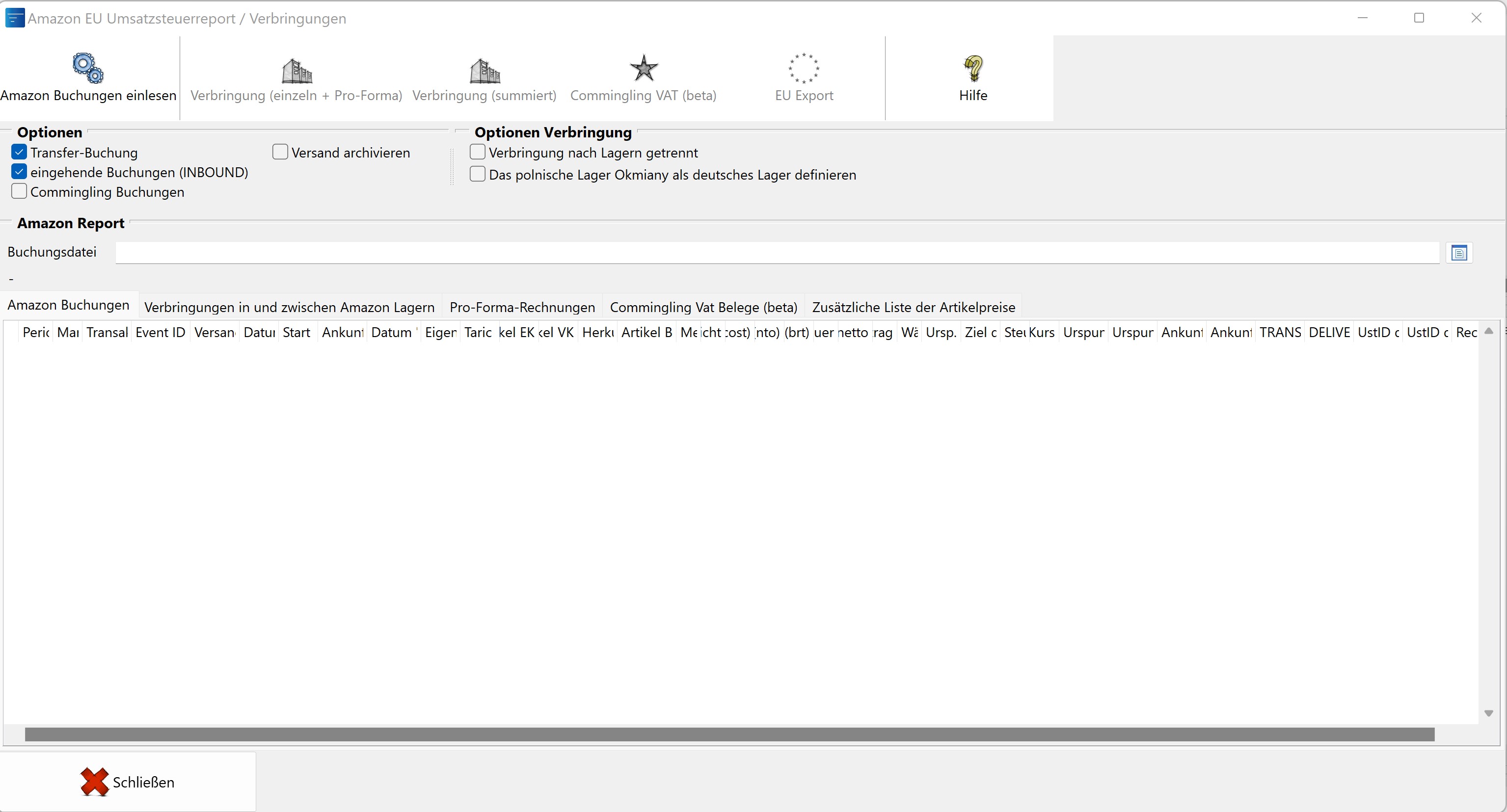Enable Commingling Buchungen checkbox
1507x812 pixels.
click(x=19, y=191)
